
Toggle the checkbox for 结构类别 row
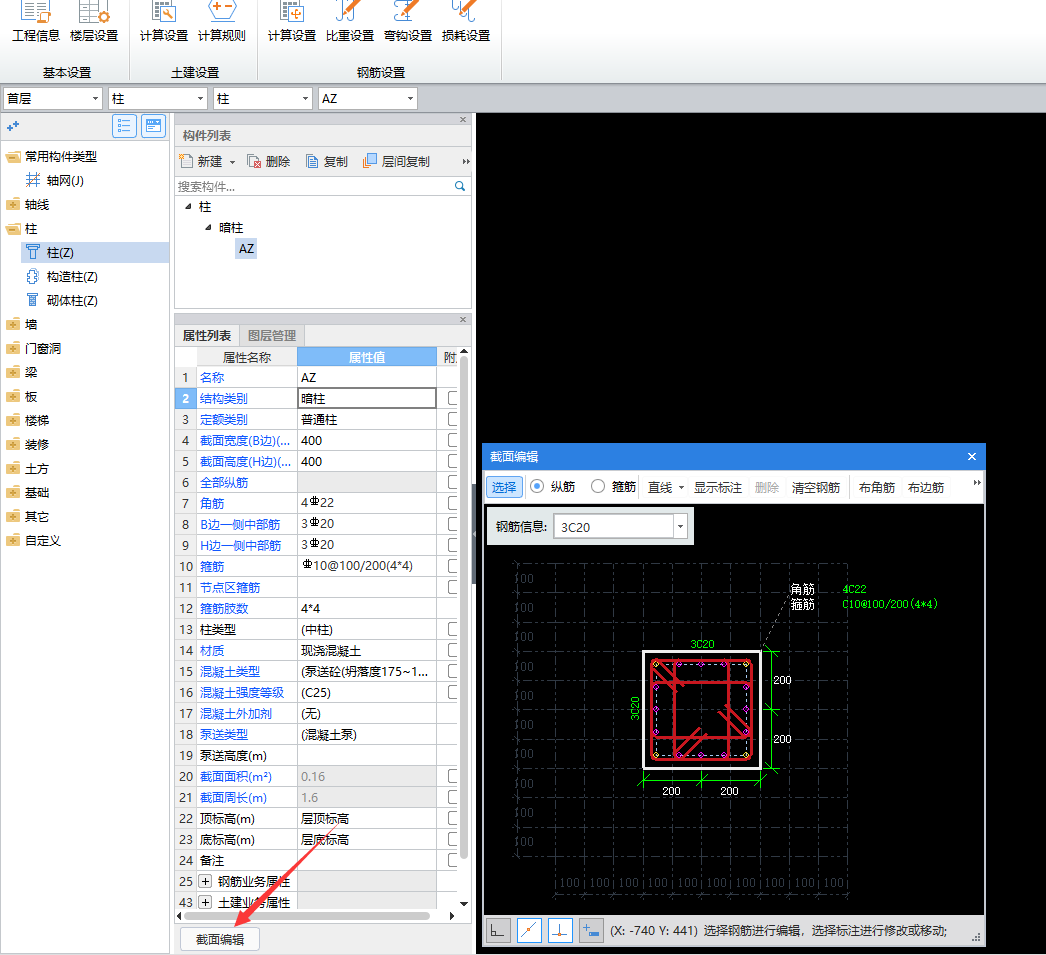(x=453, y=398)
